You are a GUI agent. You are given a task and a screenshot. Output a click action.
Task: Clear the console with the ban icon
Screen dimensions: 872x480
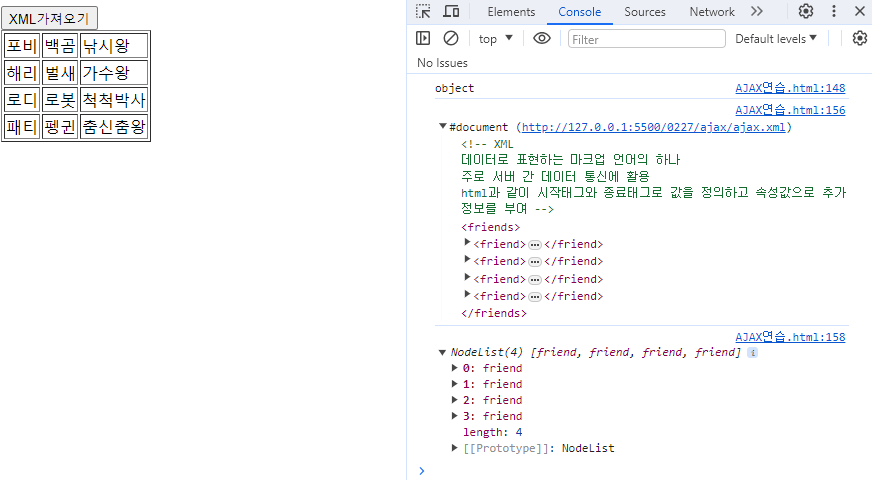point(451,38)
